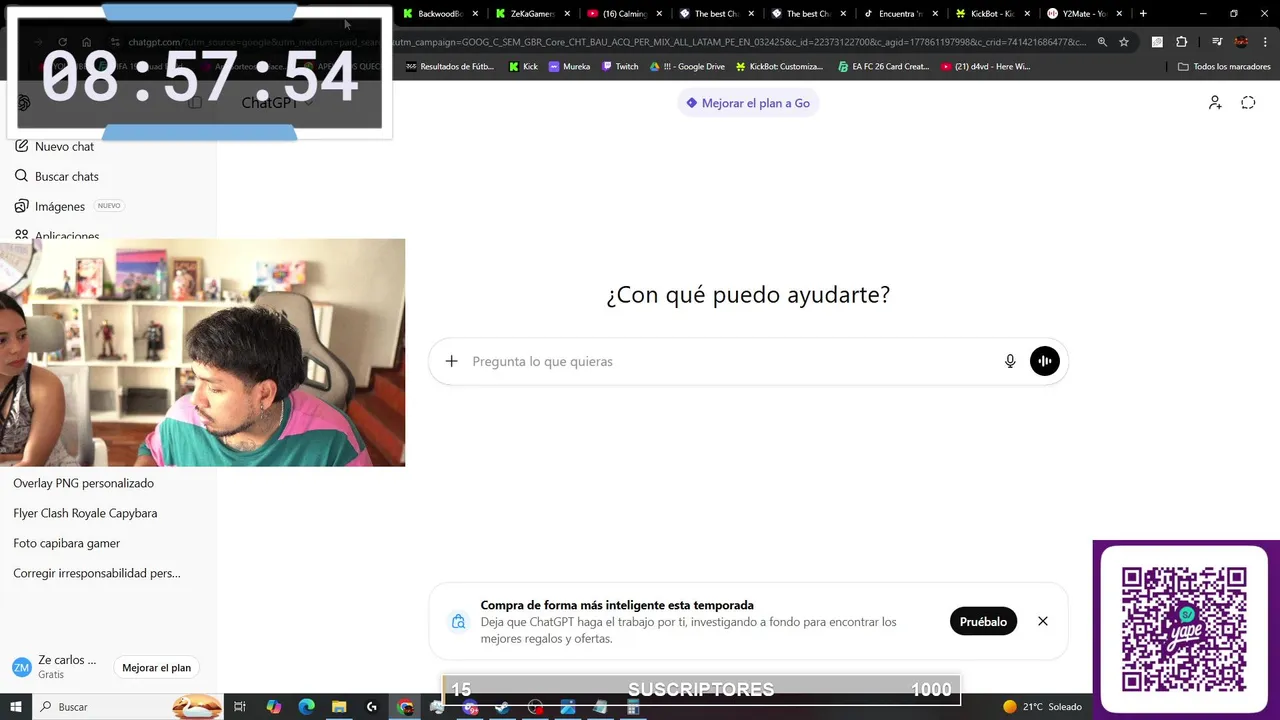Start voice mode with the black waveform button
This screenshot has width=1280, height=720.
pyautogui.click(x=1044, y=361)
